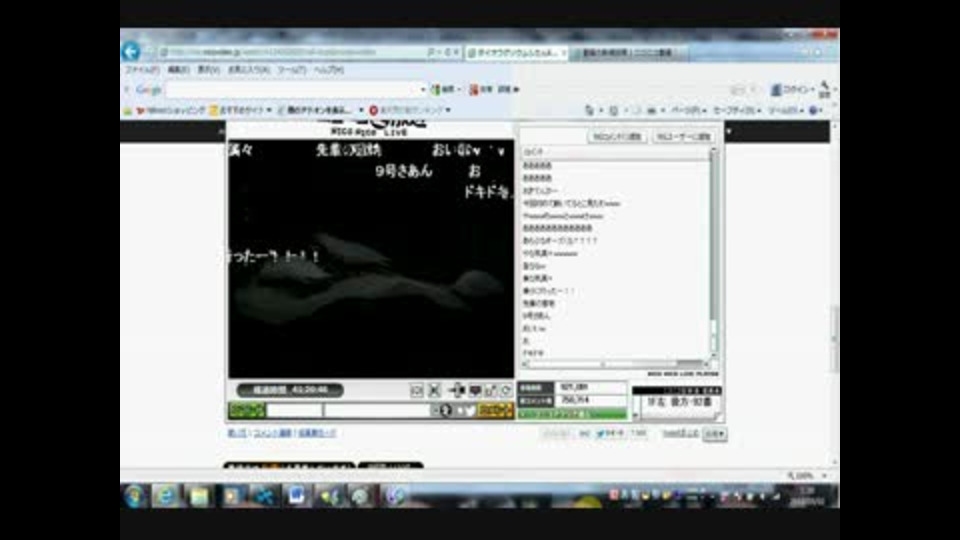This screenshot has width=960, height=540.
Task: Open the 表示(V) menu
Action: 208,70
